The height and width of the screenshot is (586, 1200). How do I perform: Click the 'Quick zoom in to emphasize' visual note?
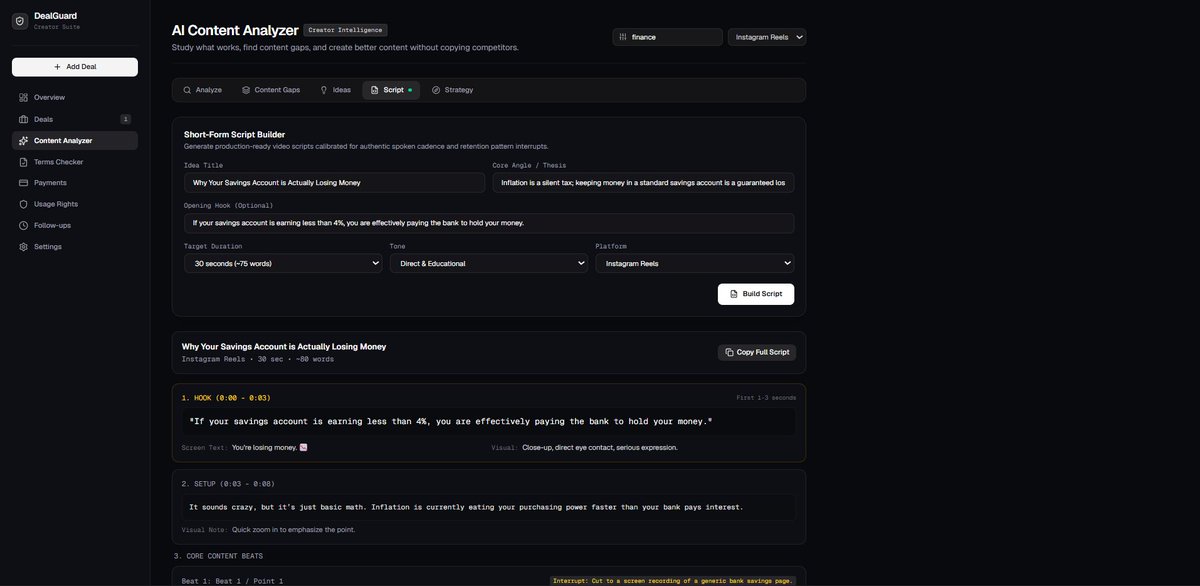pos(293,530)
